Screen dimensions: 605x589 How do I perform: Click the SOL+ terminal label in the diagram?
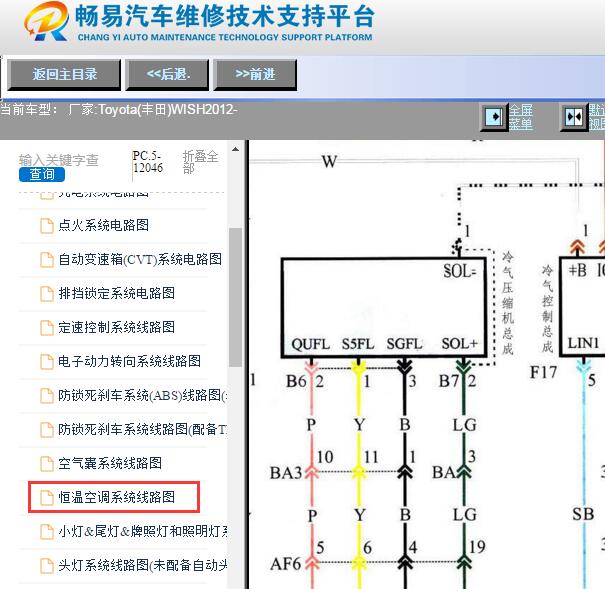click(x=460, y=343)
